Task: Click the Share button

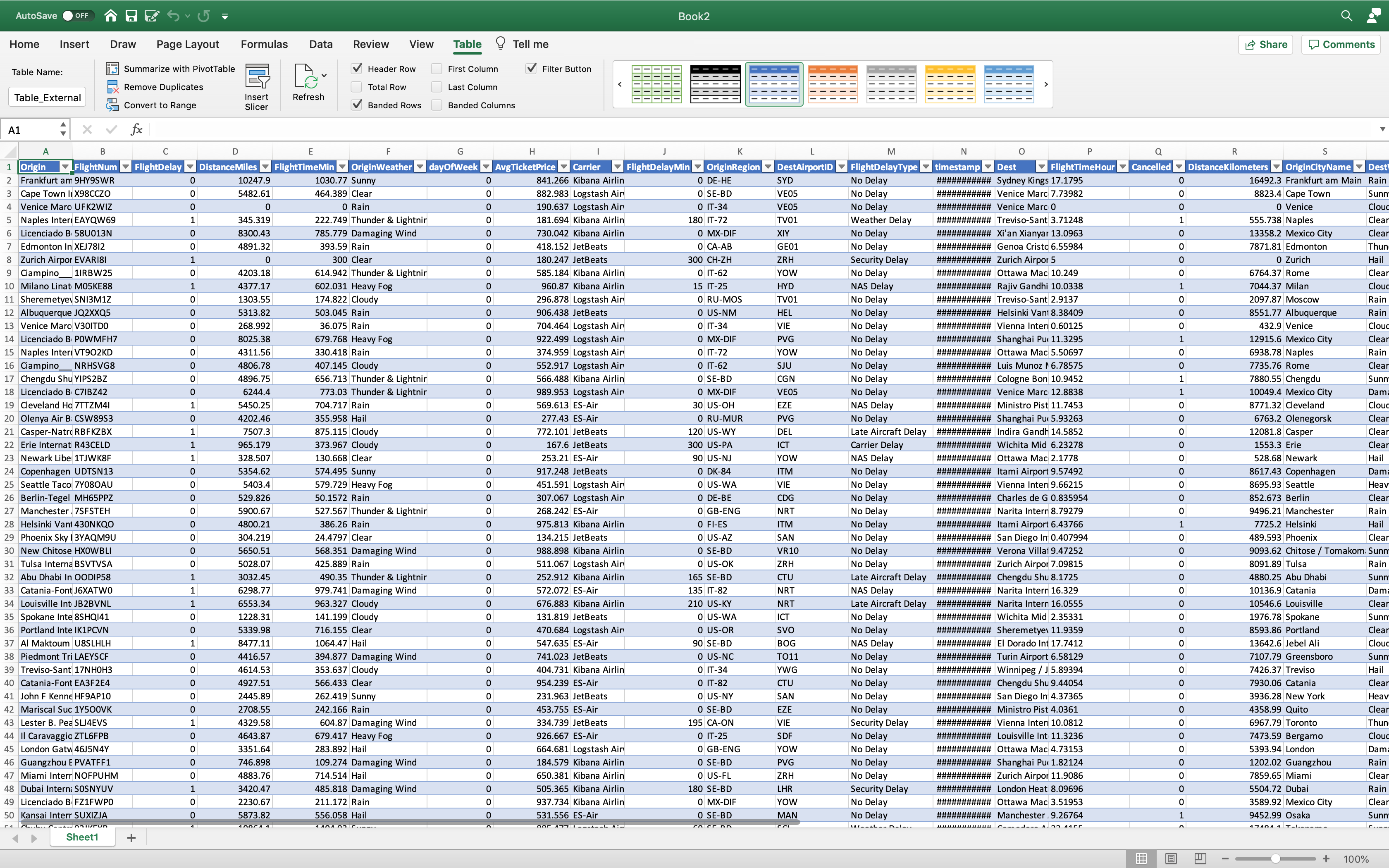Action: (x=1265, y=44)
